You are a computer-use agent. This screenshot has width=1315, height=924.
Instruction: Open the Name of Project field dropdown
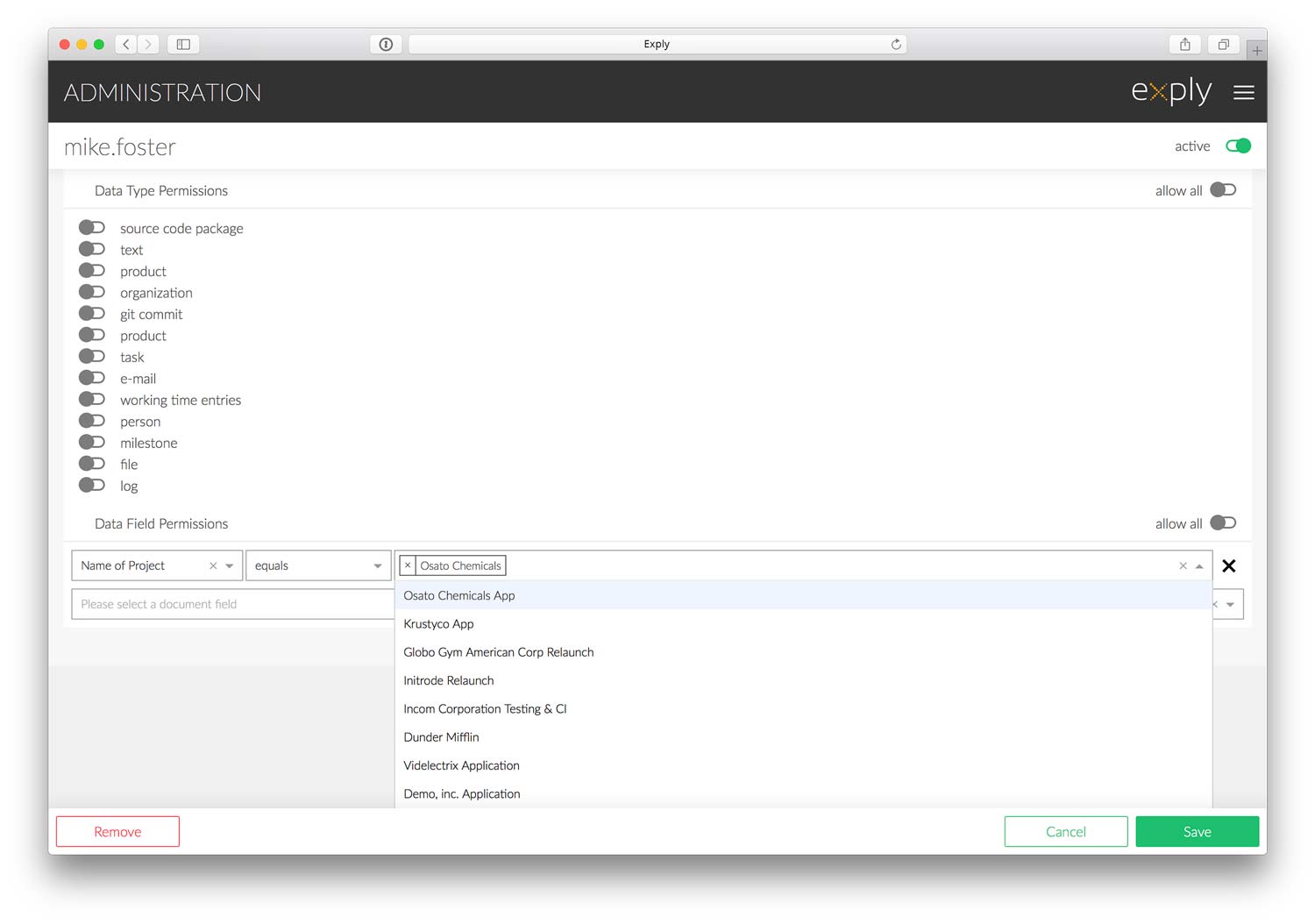click(x=230, y=566)
